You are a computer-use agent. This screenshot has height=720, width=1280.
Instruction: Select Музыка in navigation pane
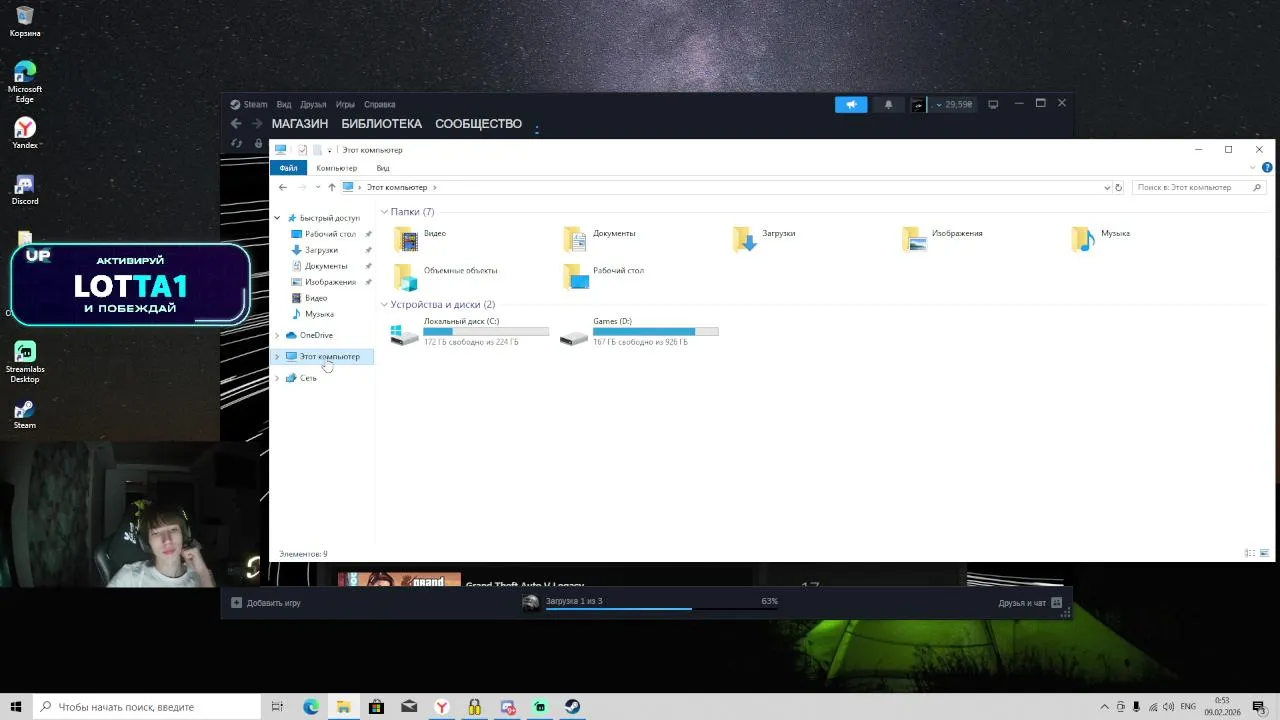(319, 314)
